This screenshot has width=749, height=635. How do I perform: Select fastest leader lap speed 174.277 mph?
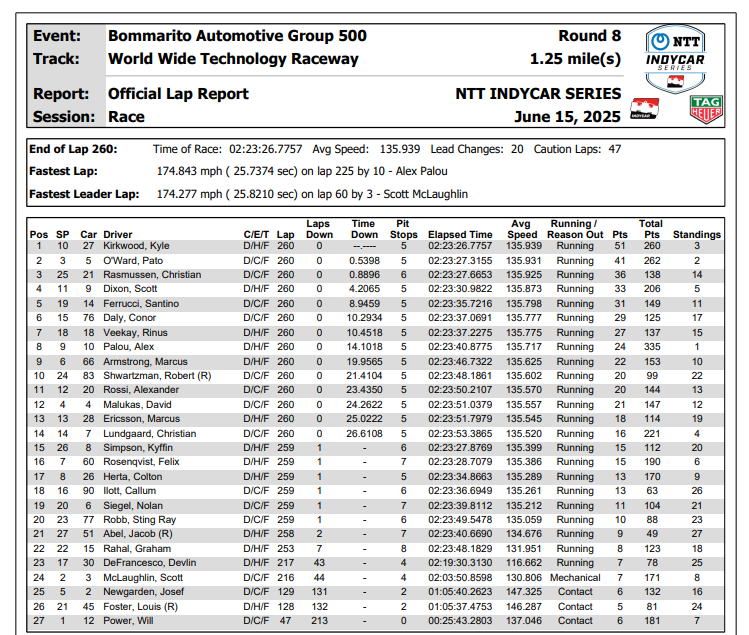click(190, 194)
